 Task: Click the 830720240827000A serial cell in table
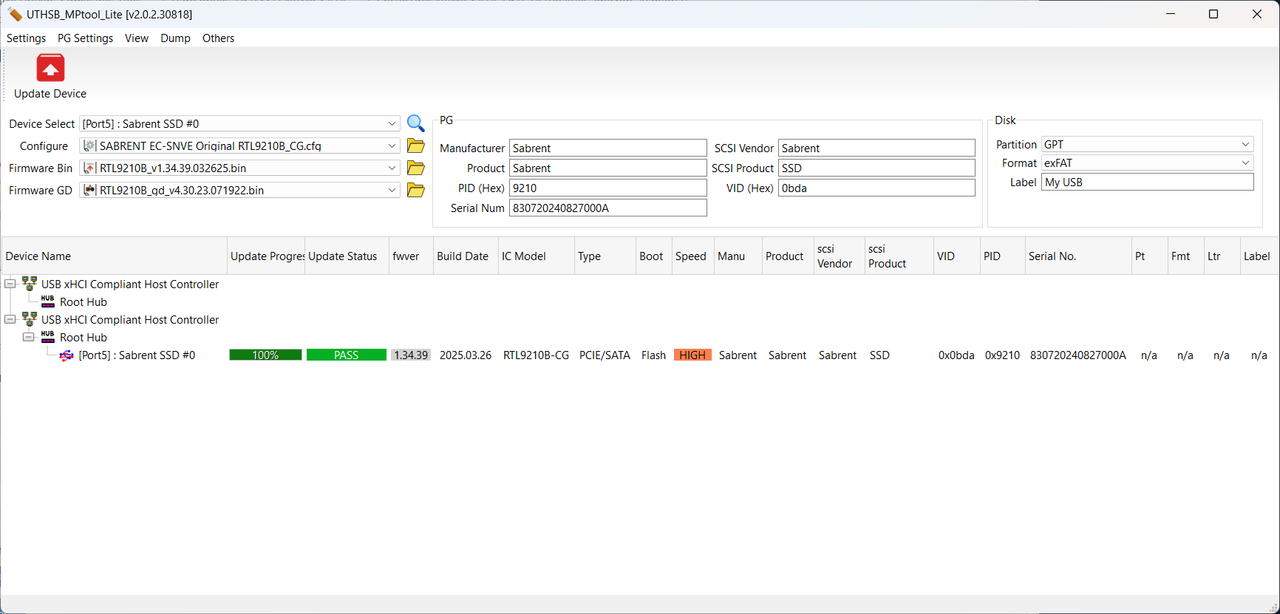click(x=1078, y=355)
